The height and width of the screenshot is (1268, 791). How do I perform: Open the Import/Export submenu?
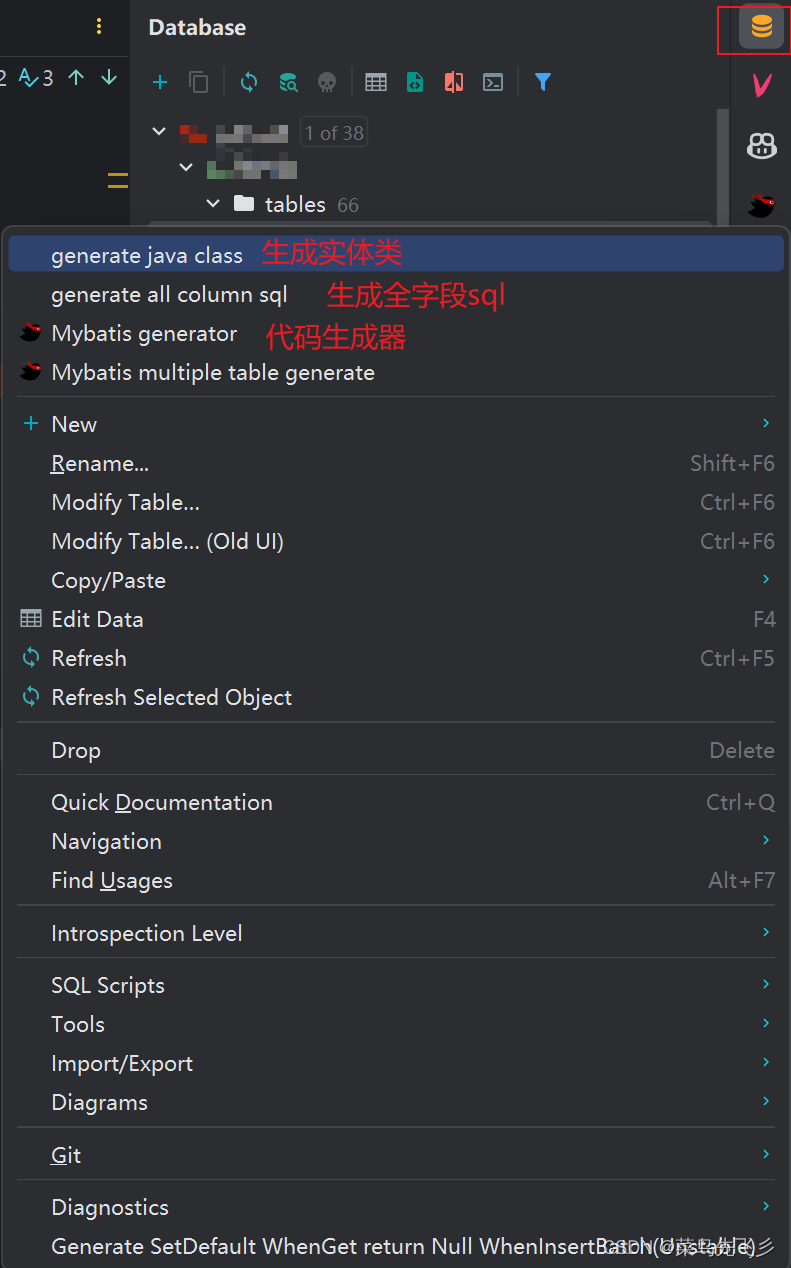[x=122, y=1063]
